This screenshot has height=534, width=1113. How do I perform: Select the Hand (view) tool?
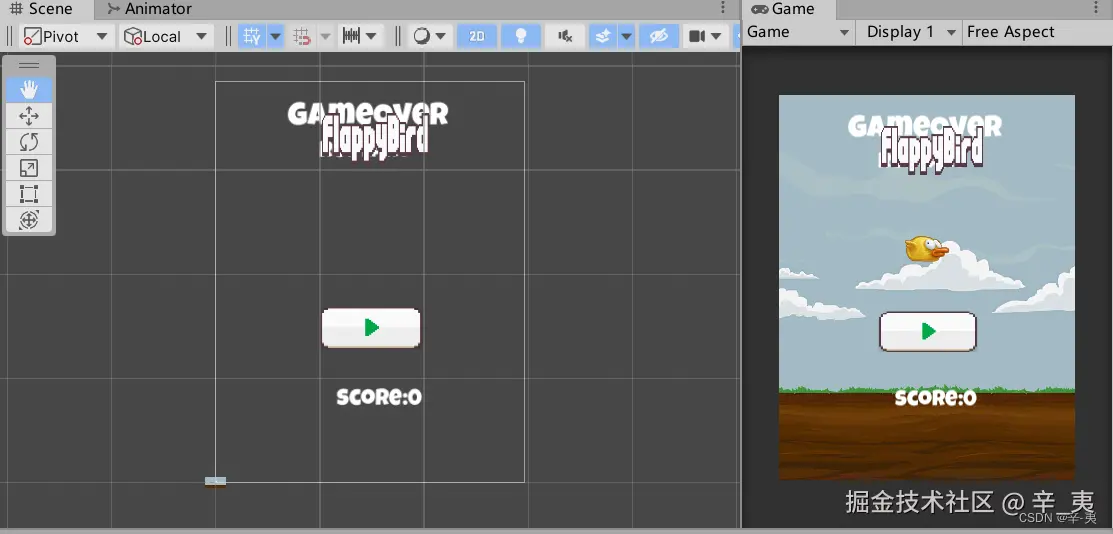28,89
